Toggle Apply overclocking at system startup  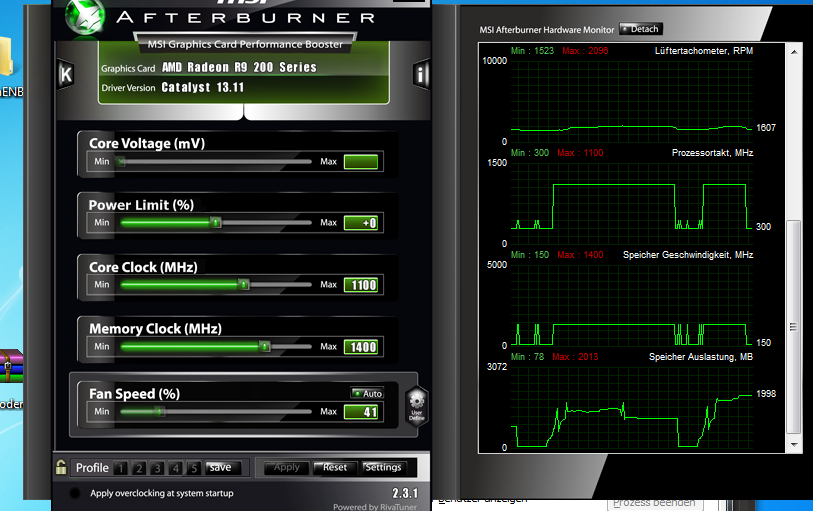point(75,493)
